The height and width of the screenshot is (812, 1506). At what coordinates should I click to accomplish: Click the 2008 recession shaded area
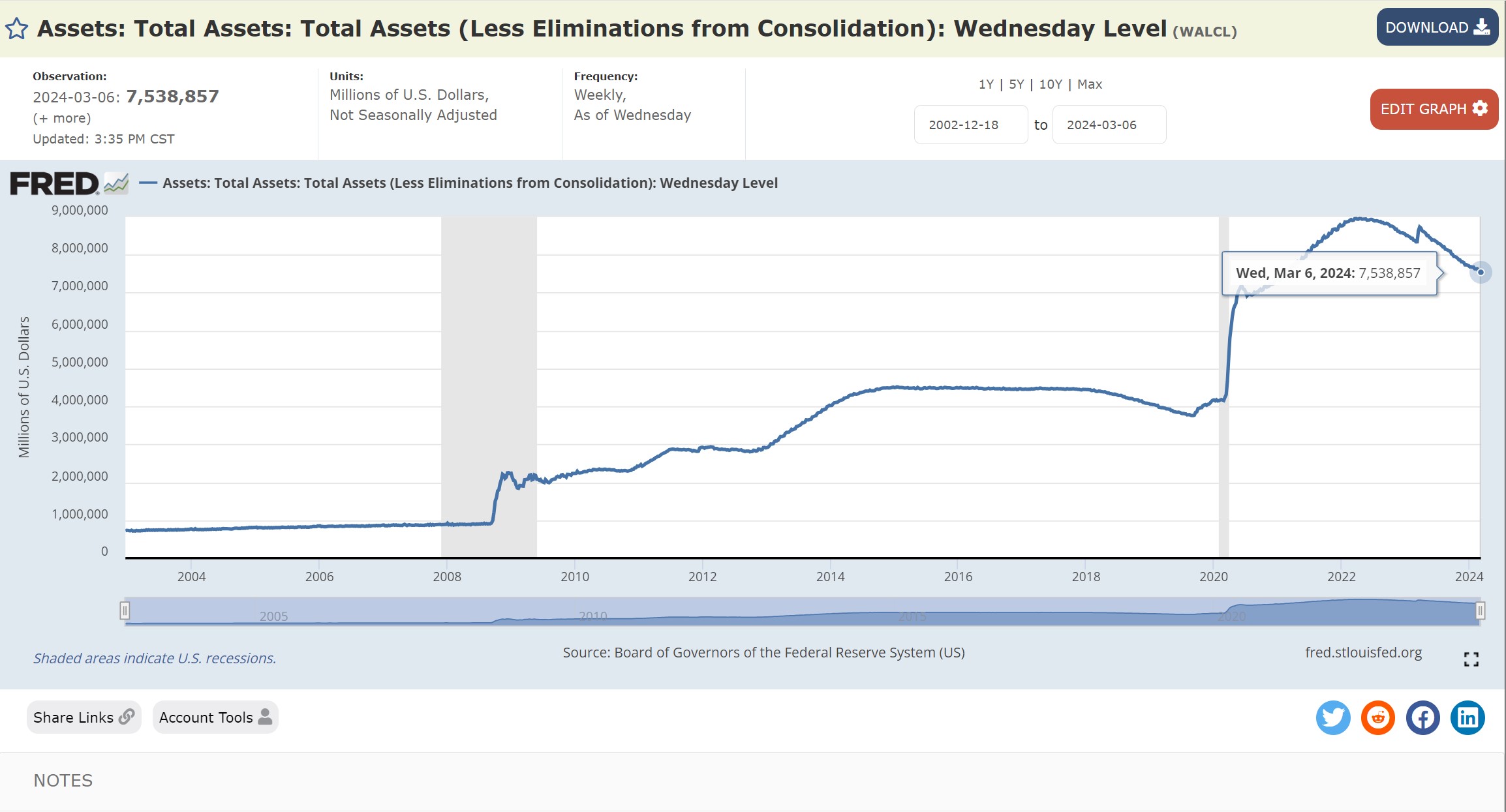point(489,387)
